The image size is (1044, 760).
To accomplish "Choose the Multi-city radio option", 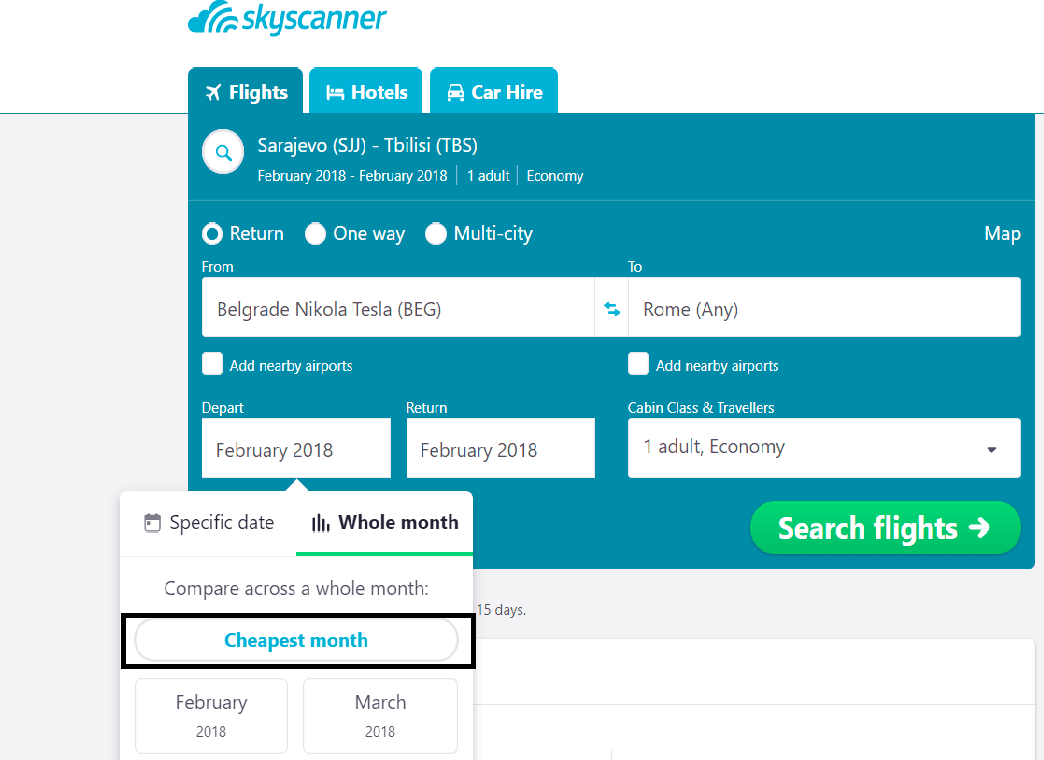I will (435, 234).
